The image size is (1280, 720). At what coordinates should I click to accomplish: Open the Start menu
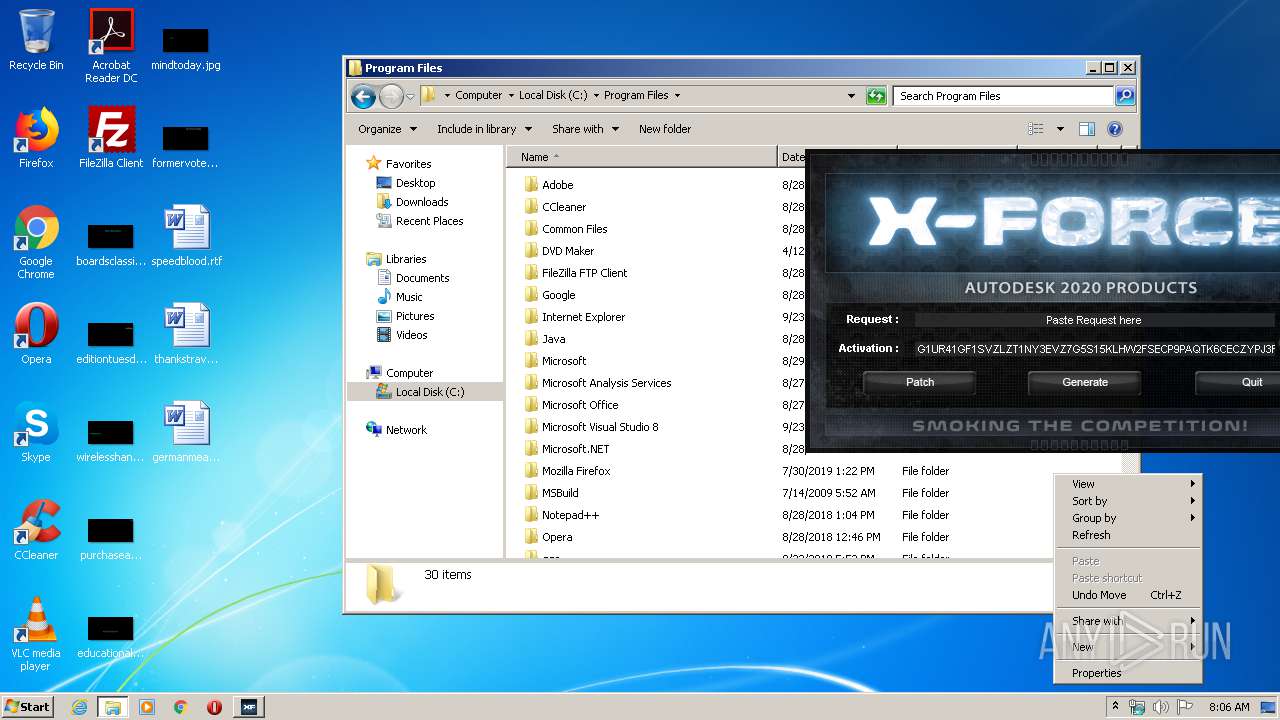(28, 707)
